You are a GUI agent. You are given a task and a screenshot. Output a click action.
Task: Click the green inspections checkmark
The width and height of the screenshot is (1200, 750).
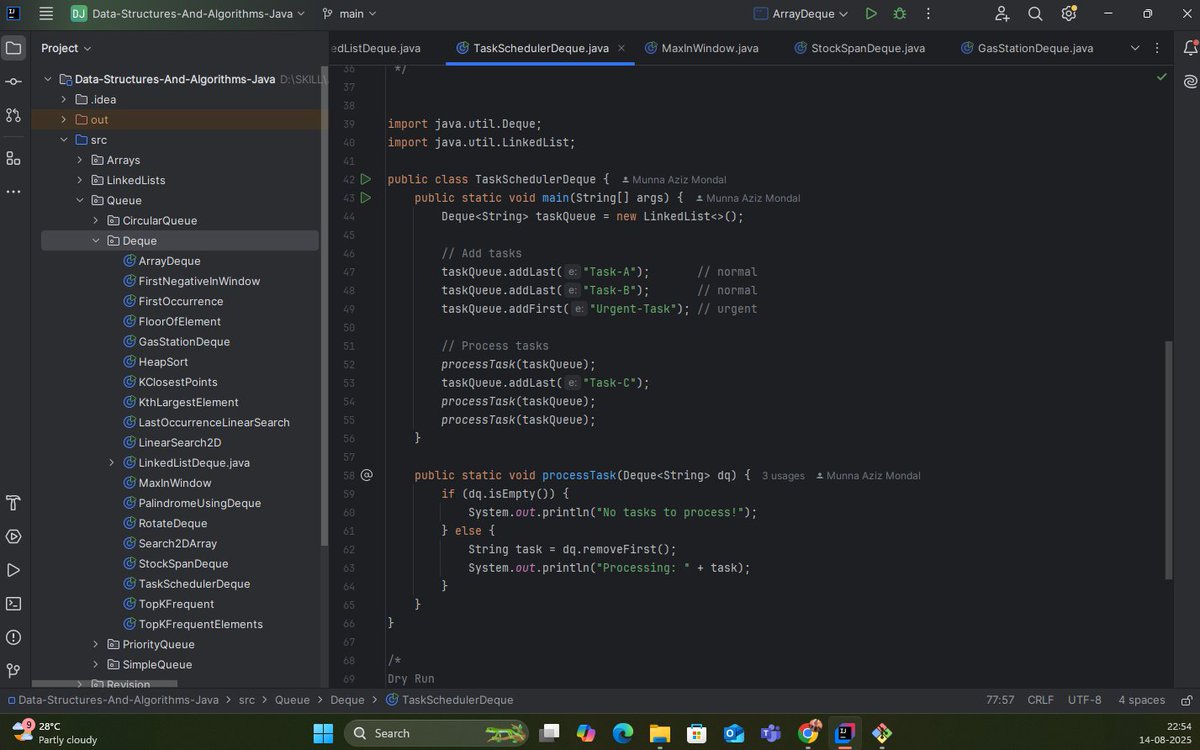click(x=1161, y=76)
